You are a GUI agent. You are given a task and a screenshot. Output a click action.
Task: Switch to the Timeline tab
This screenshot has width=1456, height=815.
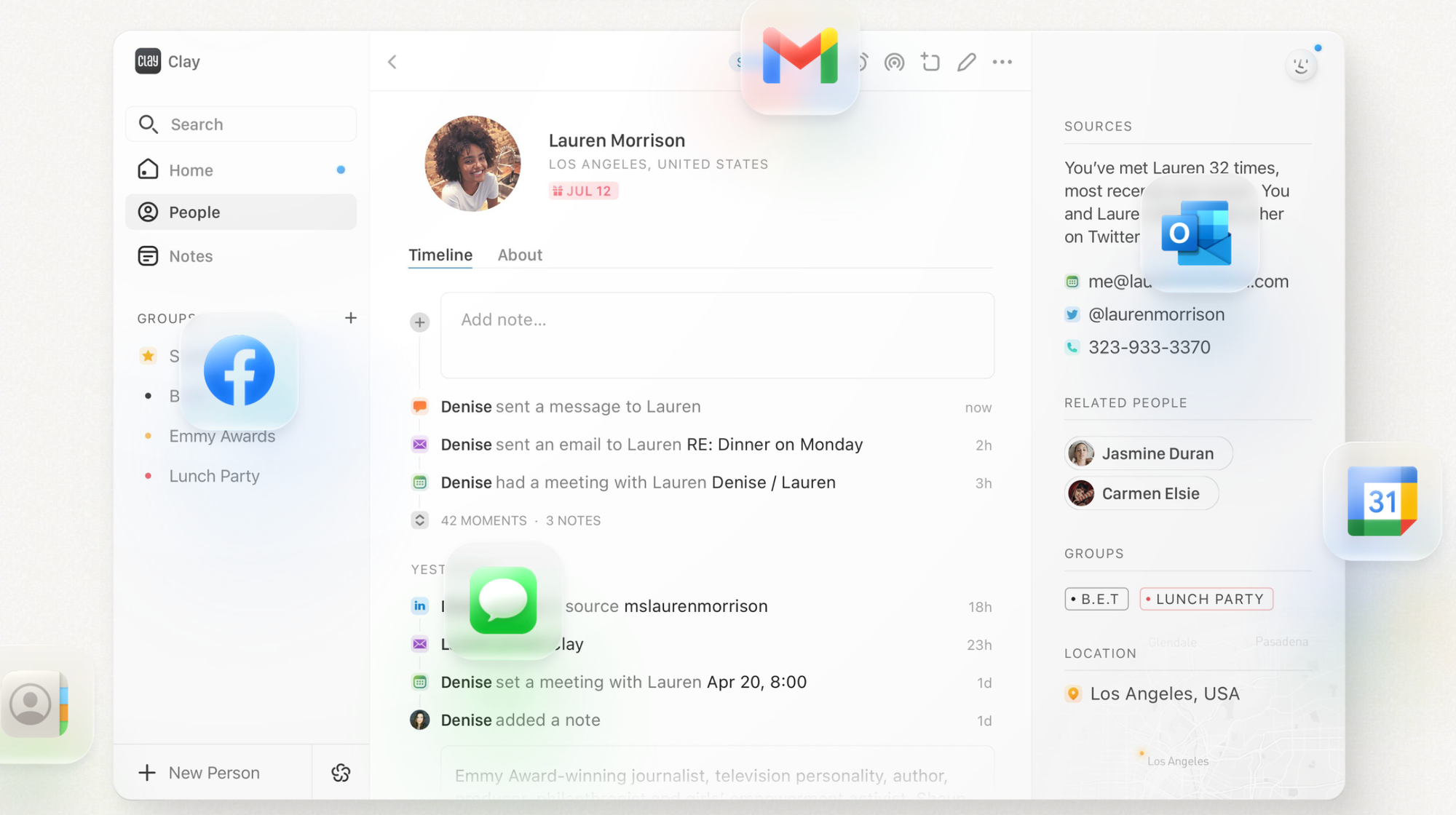coord(440,255)
